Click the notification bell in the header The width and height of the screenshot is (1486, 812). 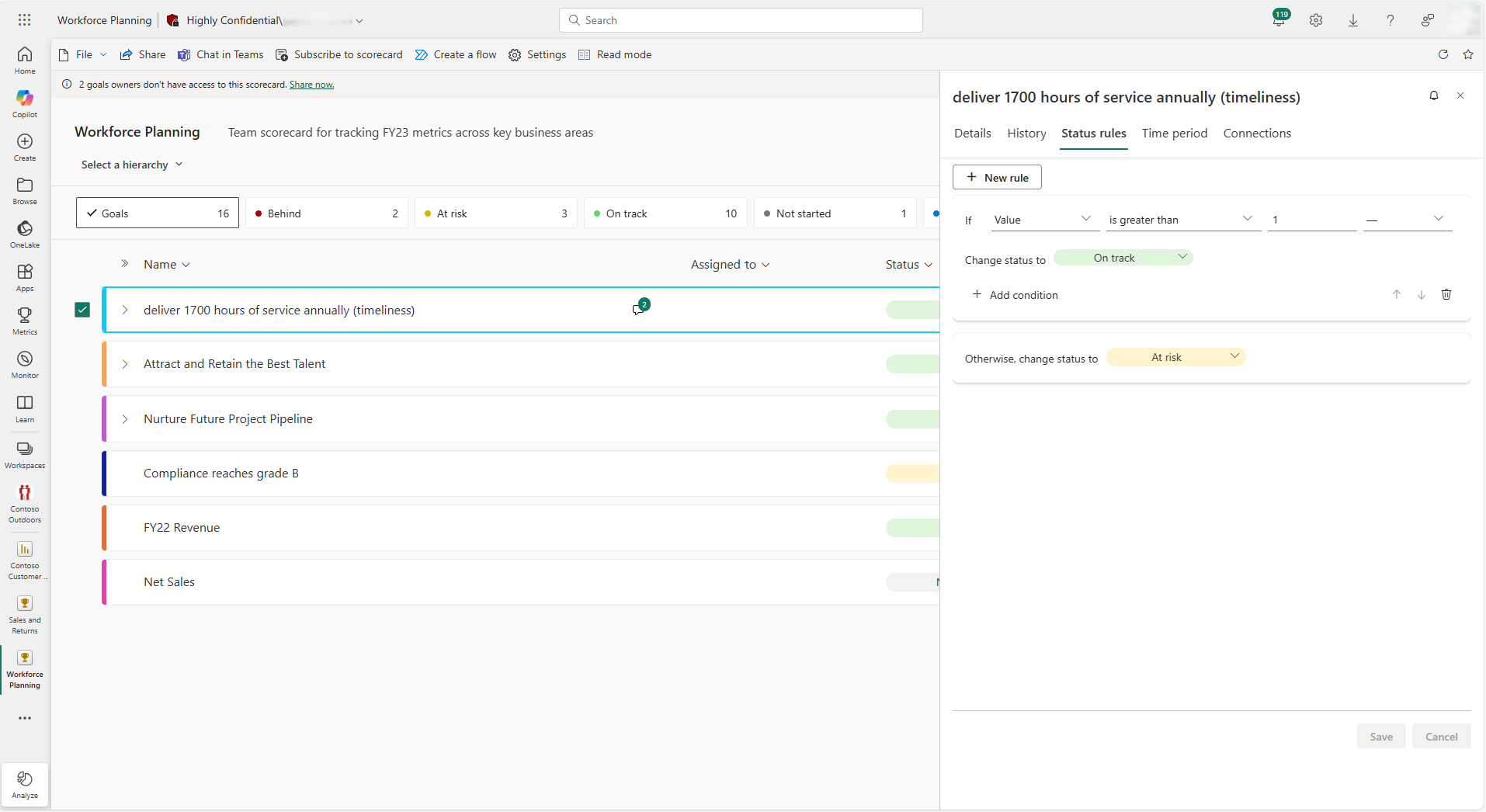tap(1279, 21)
